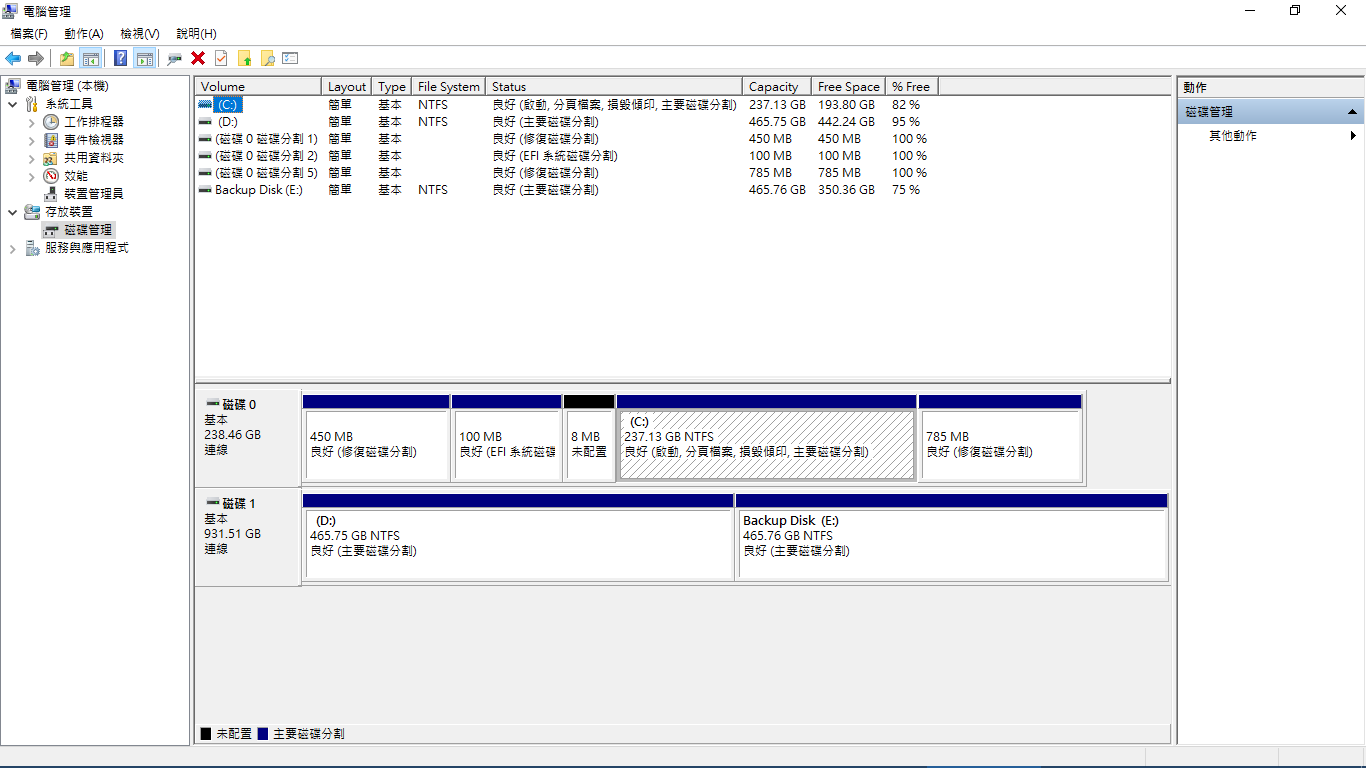Collapse the 存放裝置 tree node

coord(12,212)
